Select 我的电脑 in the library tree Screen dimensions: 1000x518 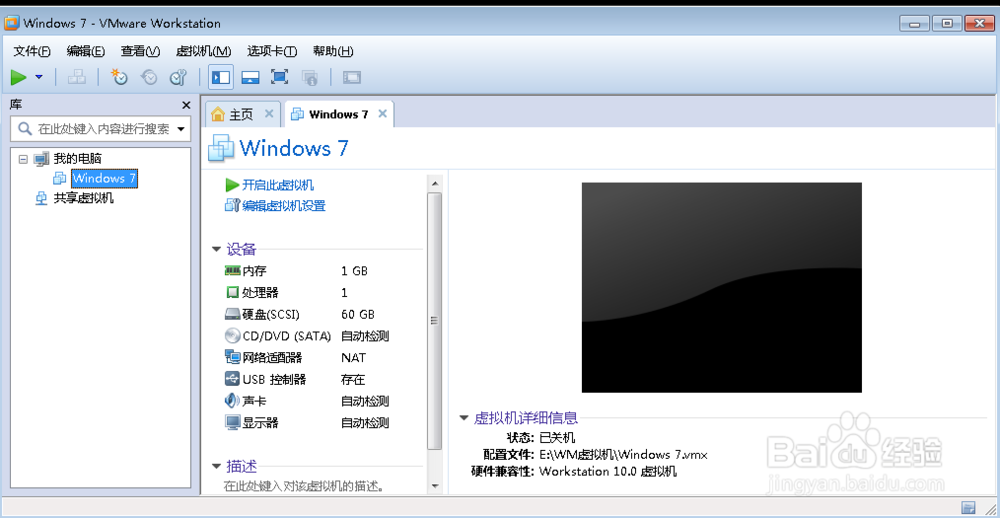pos(77,159)
